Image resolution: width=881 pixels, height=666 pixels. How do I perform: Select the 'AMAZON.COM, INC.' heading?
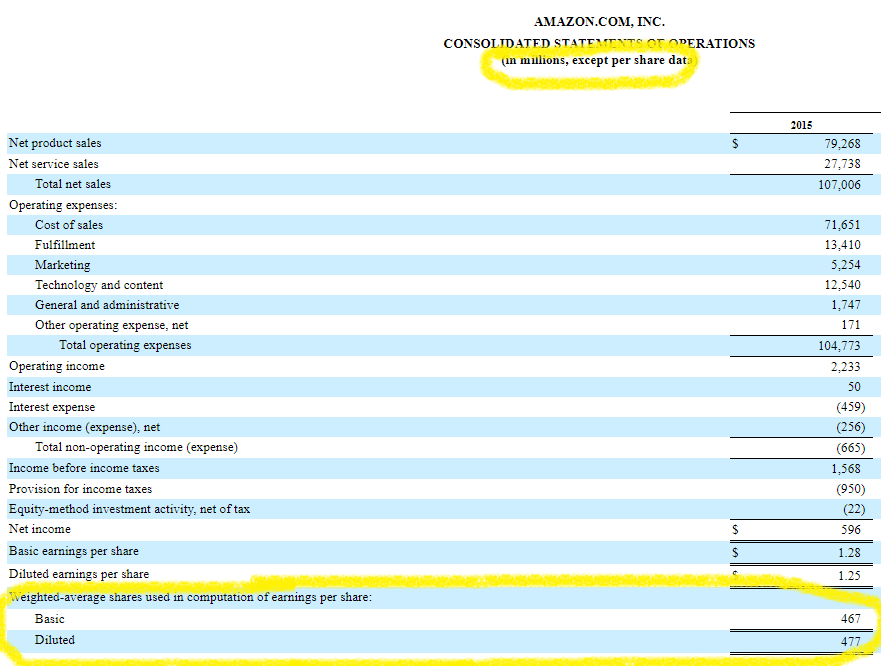coord(599,22)
